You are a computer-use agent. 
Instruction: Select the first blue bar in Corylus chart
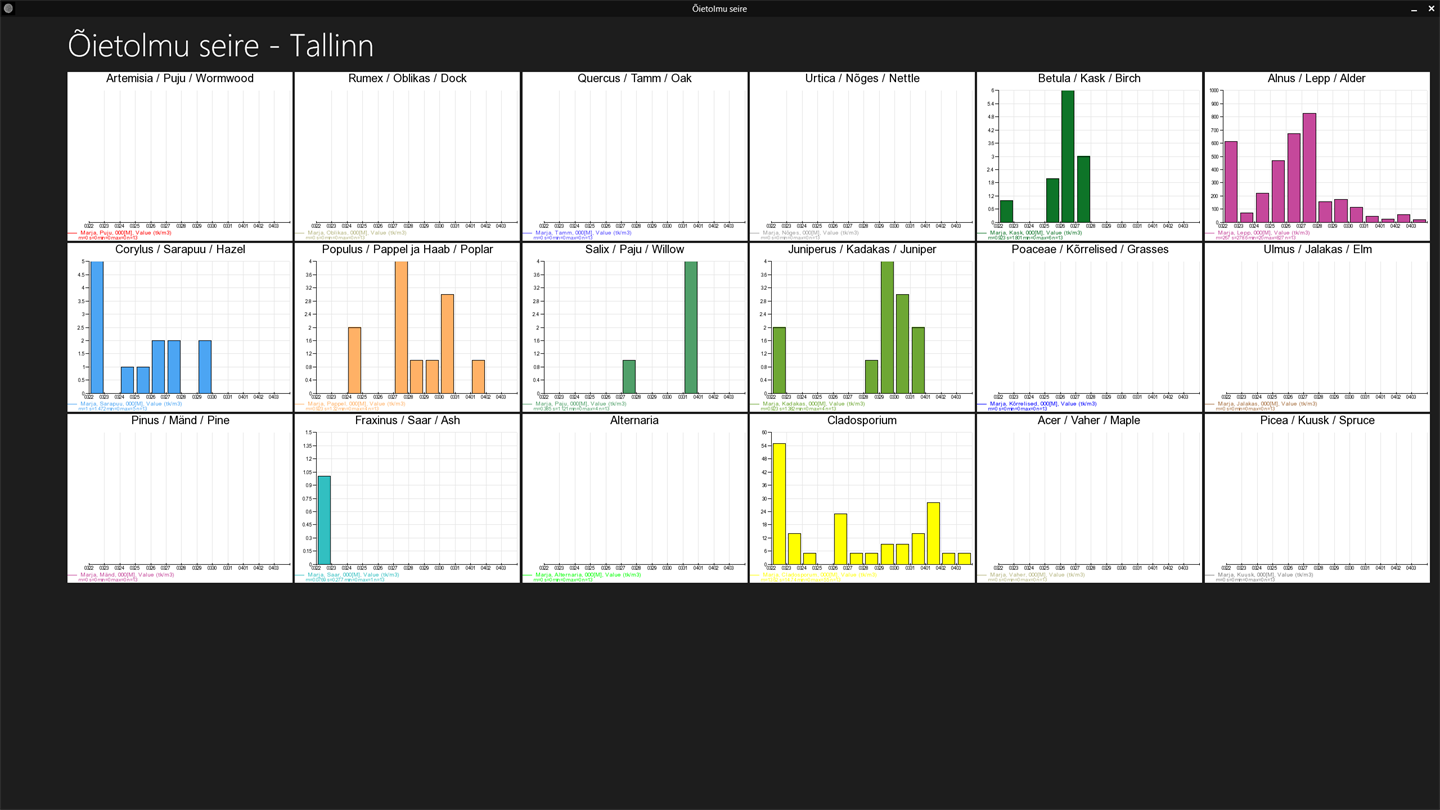click(97, 327)
